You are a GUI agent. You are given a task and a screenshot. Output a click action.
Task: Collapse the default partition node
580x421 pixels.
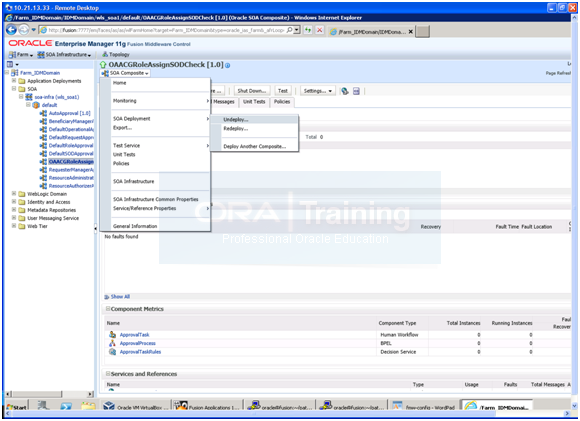click(28, 105)
